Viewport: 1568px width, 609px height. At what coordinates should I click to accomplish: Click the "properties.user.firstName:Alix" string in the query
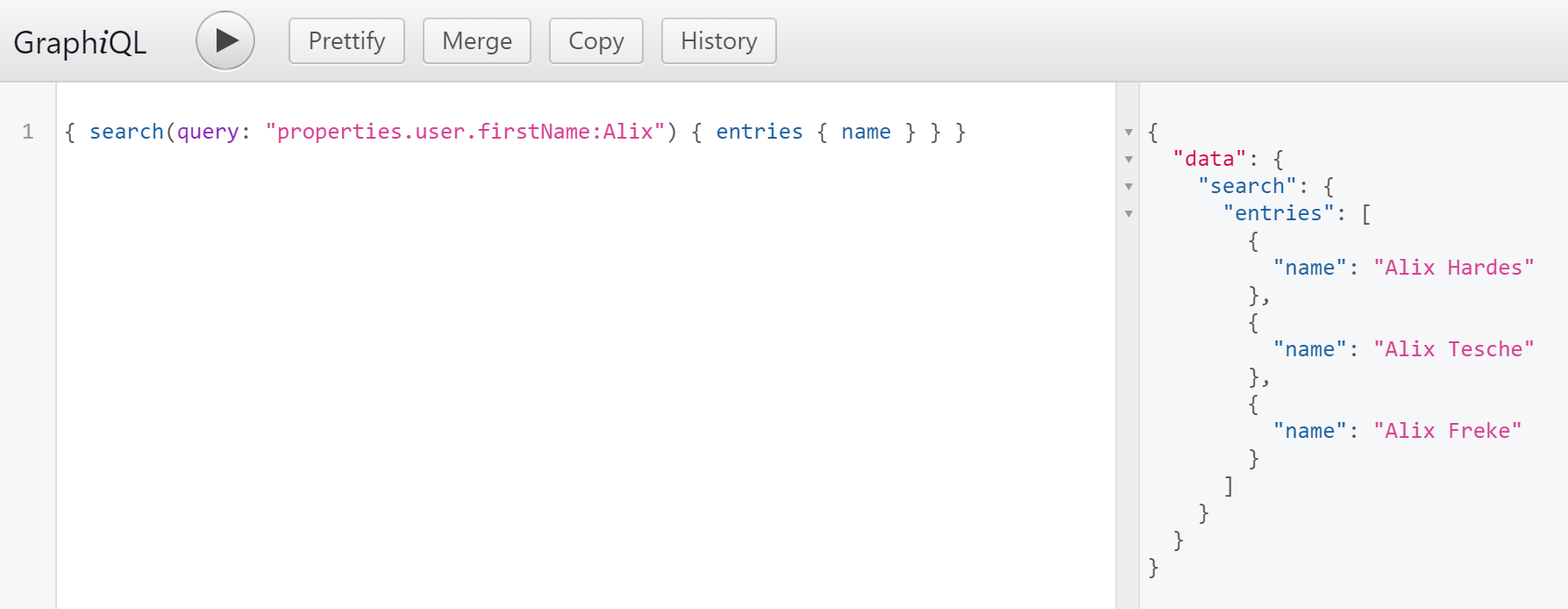(464, 132)
